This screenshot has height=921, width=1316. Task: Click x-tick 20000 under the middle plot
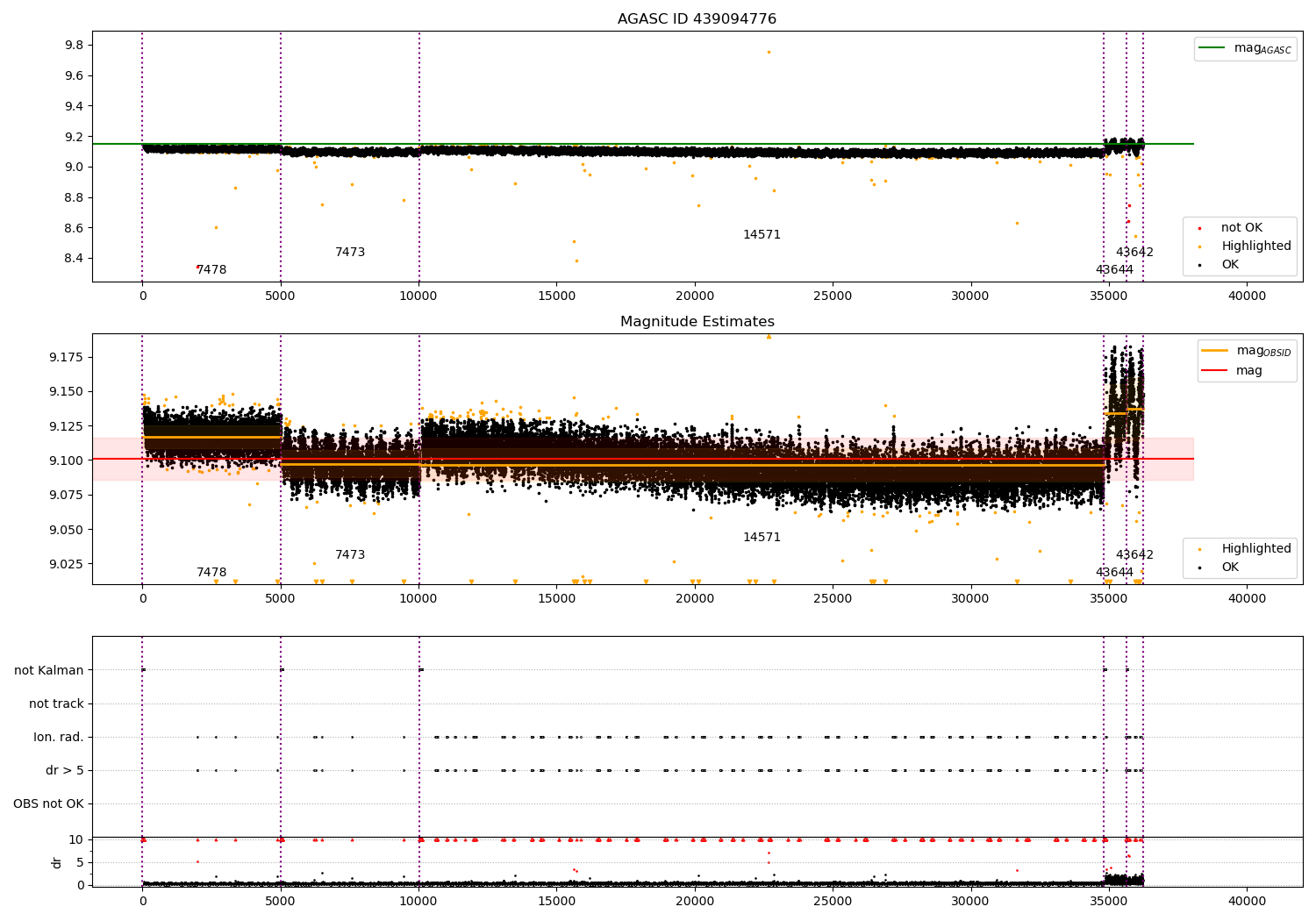(695, 599)
